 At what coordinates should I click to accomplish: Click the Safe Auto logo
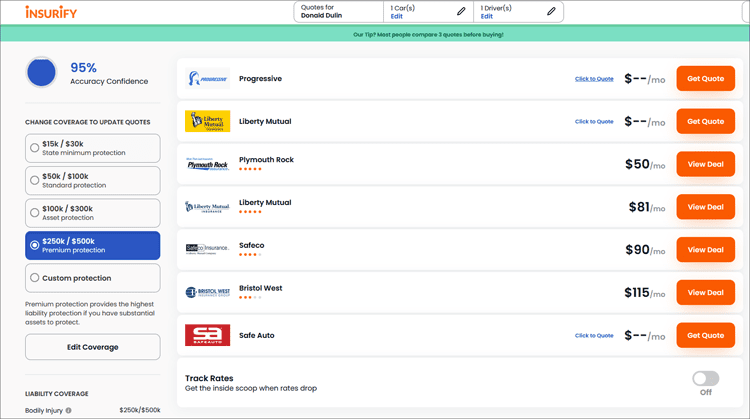208,335
